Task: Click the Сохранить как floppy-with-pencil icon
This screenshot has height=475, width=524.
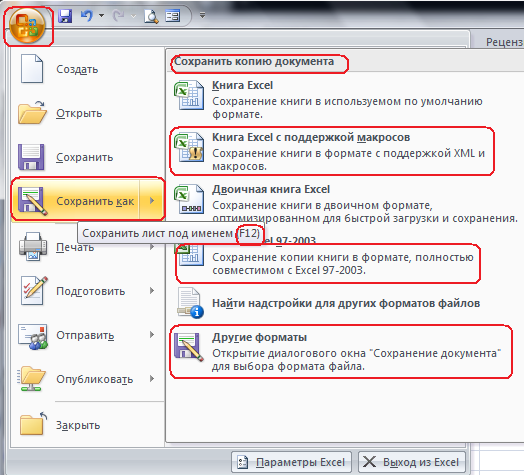Action: [32, 201]
